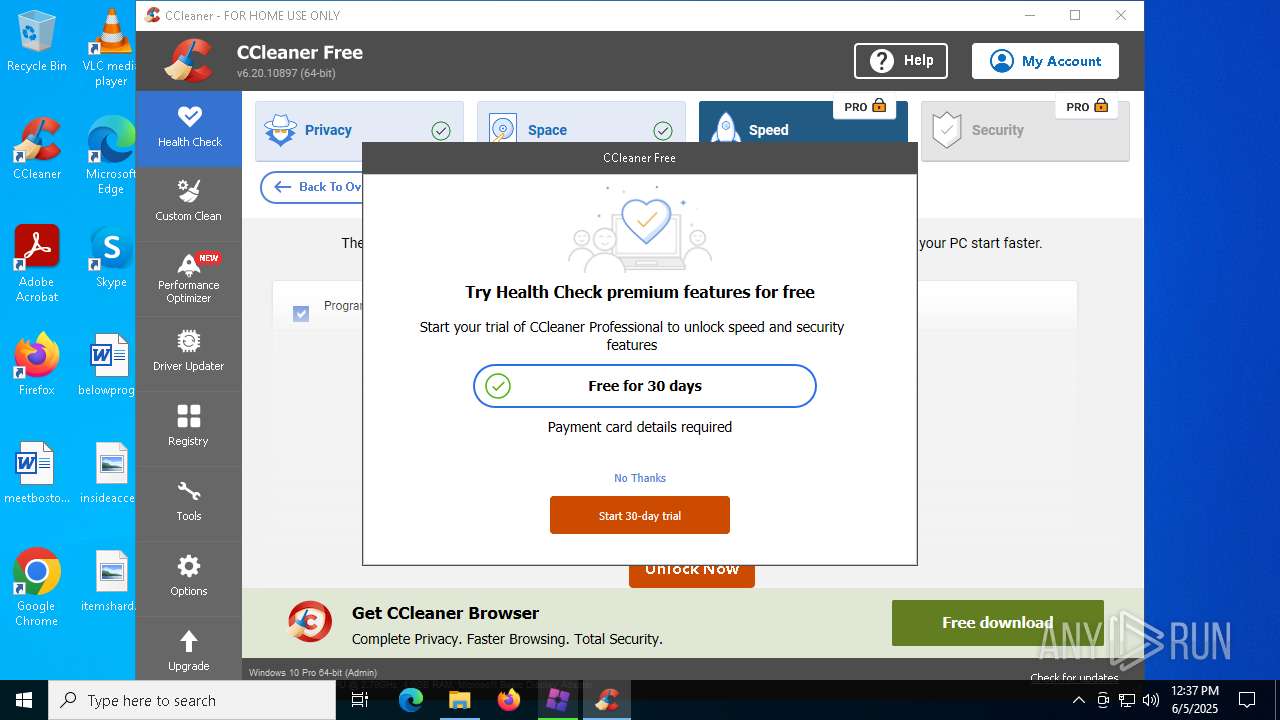Screen dimensions: 1280x720
Task: Open File Explorer from taskbar
Action: [460, 700]
